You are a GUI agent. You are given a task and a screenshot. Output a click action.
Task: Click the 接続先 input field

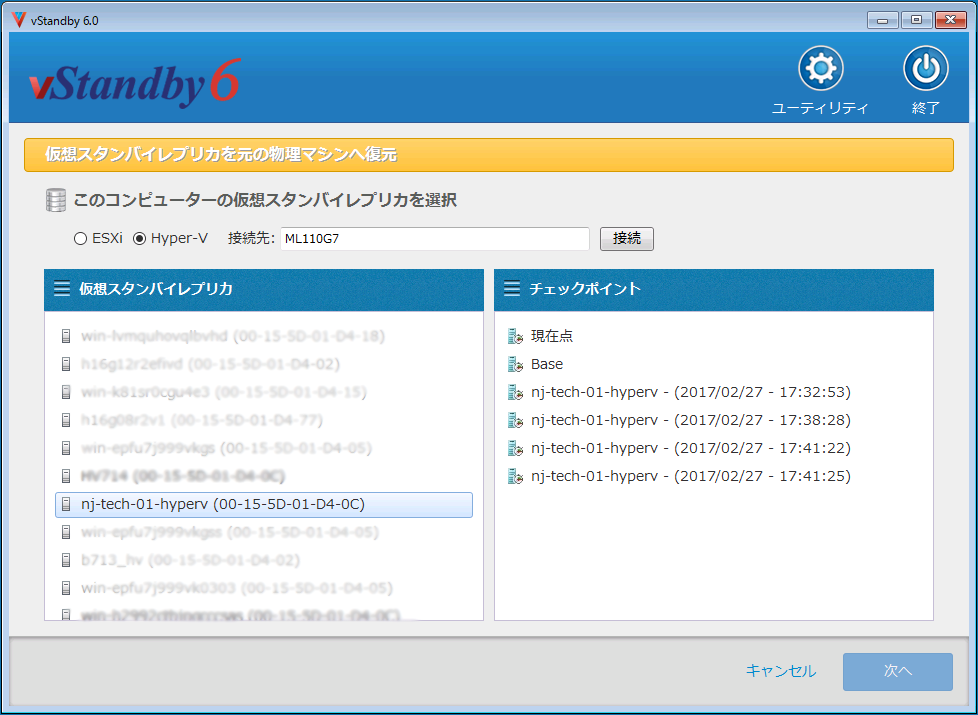click(433, 239)
